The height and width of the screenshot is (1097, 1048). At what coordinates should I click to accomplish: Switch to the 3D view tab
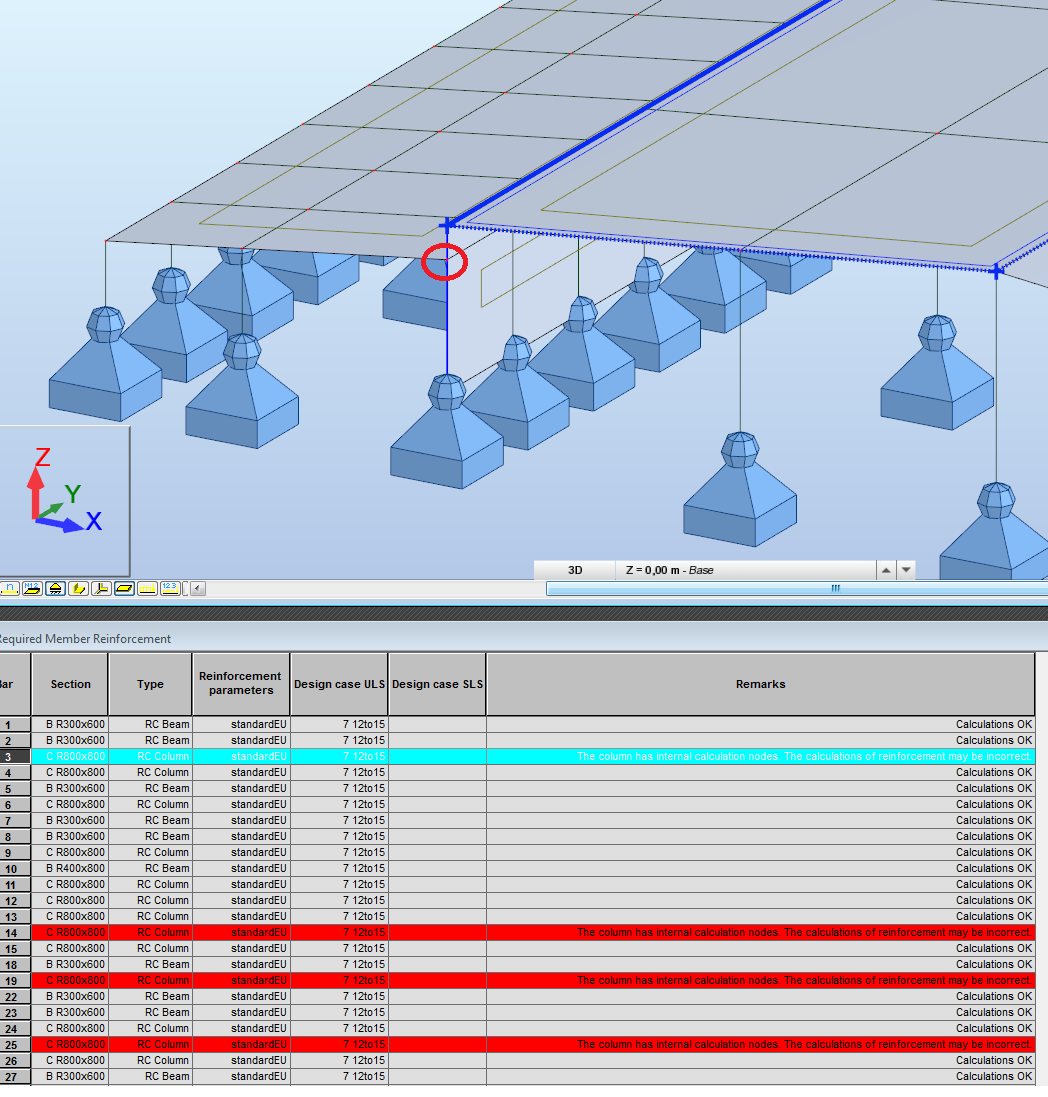click(573, 569)
